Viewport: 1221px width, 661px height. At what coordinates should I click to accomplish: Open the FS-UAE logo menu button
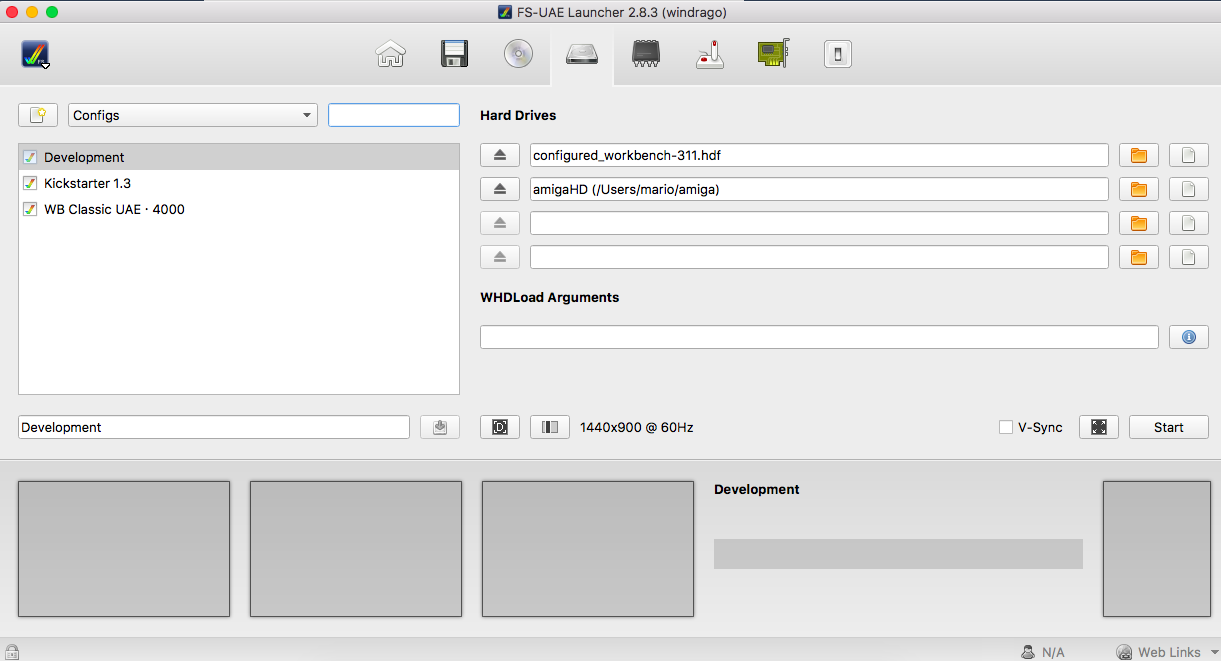[36, 54]
